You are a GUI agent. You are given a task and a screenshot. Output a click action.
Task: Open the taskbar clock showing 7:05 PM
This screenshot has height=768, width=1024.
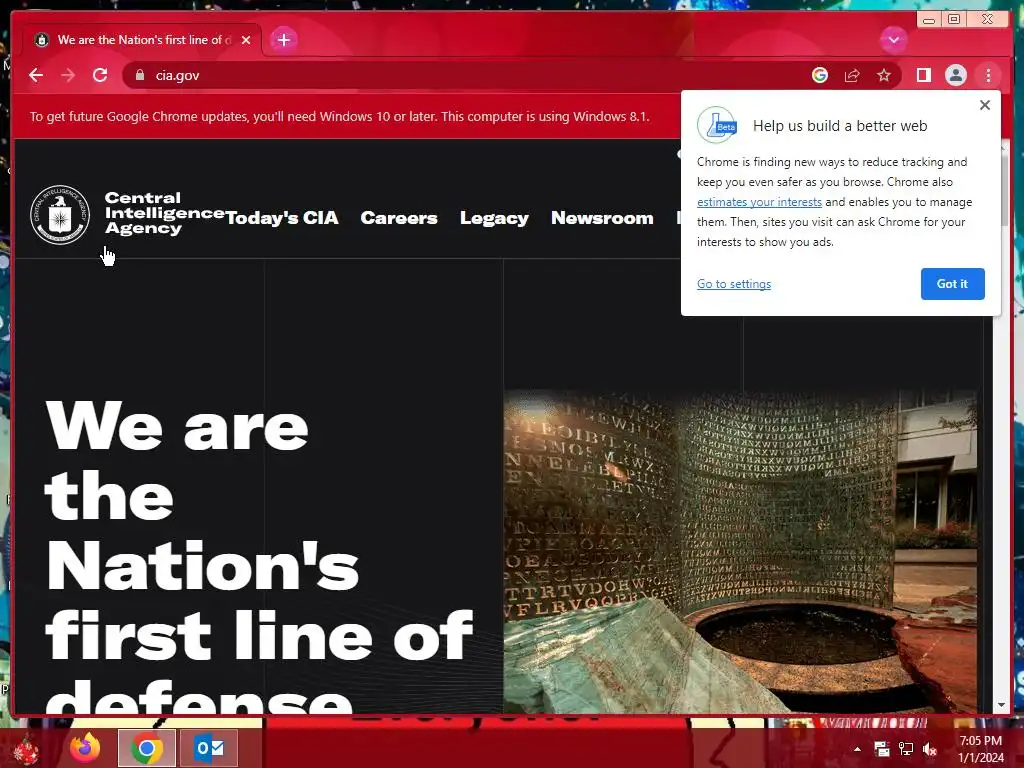point(981,749)
